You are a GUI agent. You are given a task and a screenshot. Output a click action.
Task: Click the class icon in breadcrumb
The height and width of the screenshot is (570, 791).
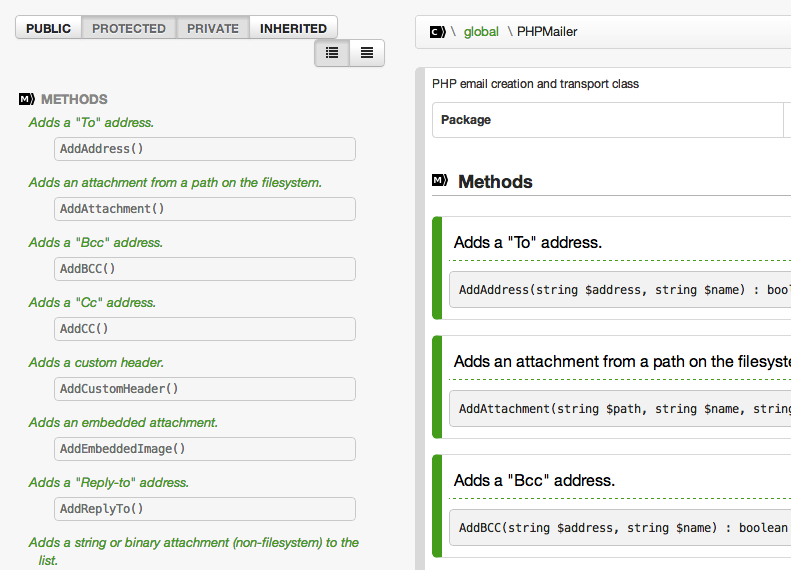(x=437, y=32)
